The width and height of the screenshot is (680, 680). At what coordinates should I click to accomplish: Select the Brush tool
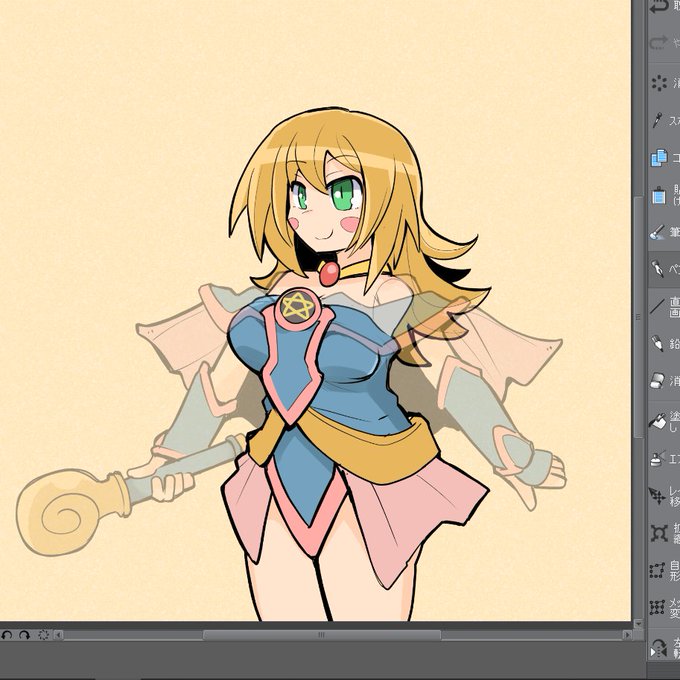(x=658, y=232)
